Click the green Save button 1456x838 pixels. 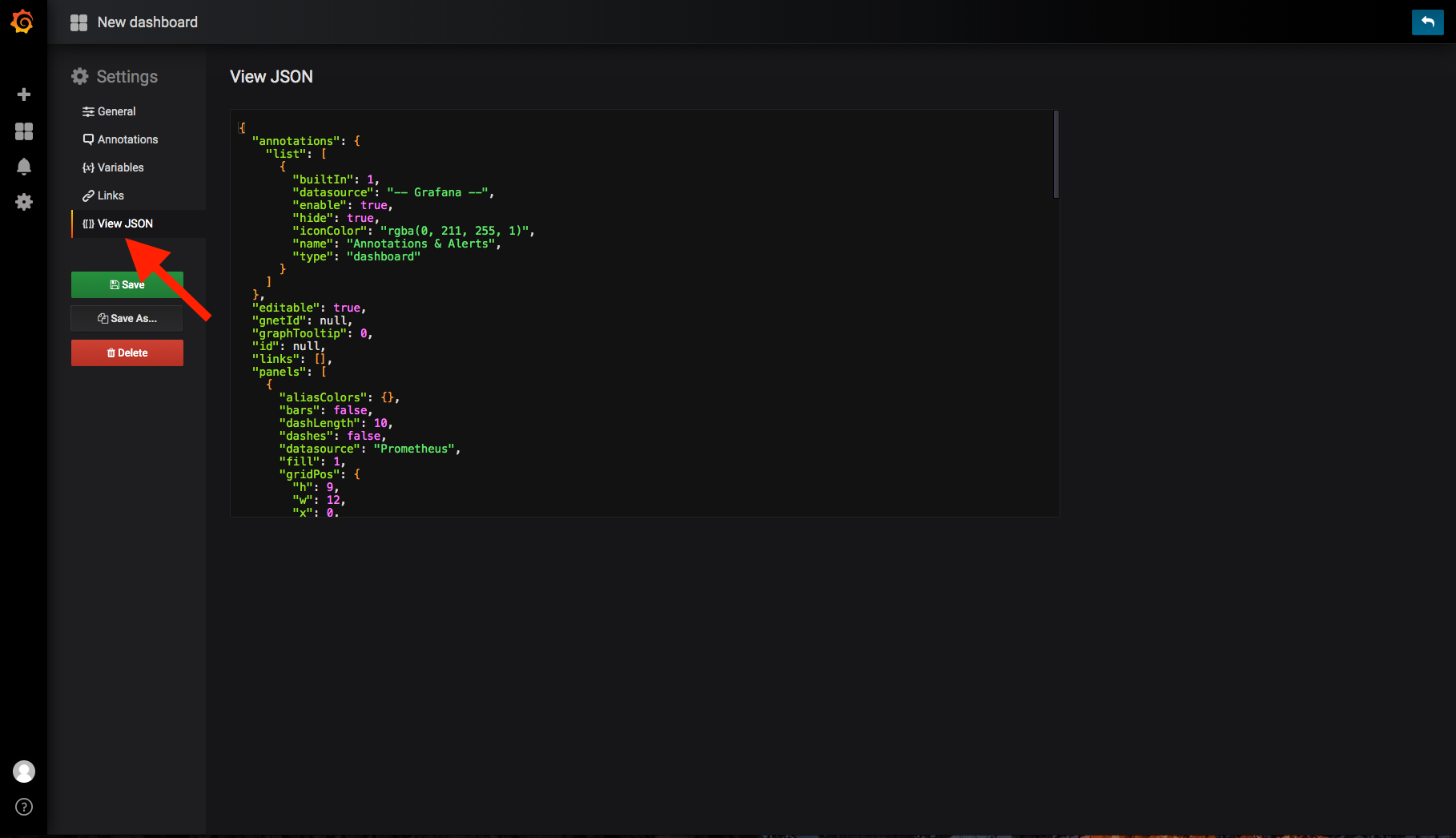tap(127, 284)
